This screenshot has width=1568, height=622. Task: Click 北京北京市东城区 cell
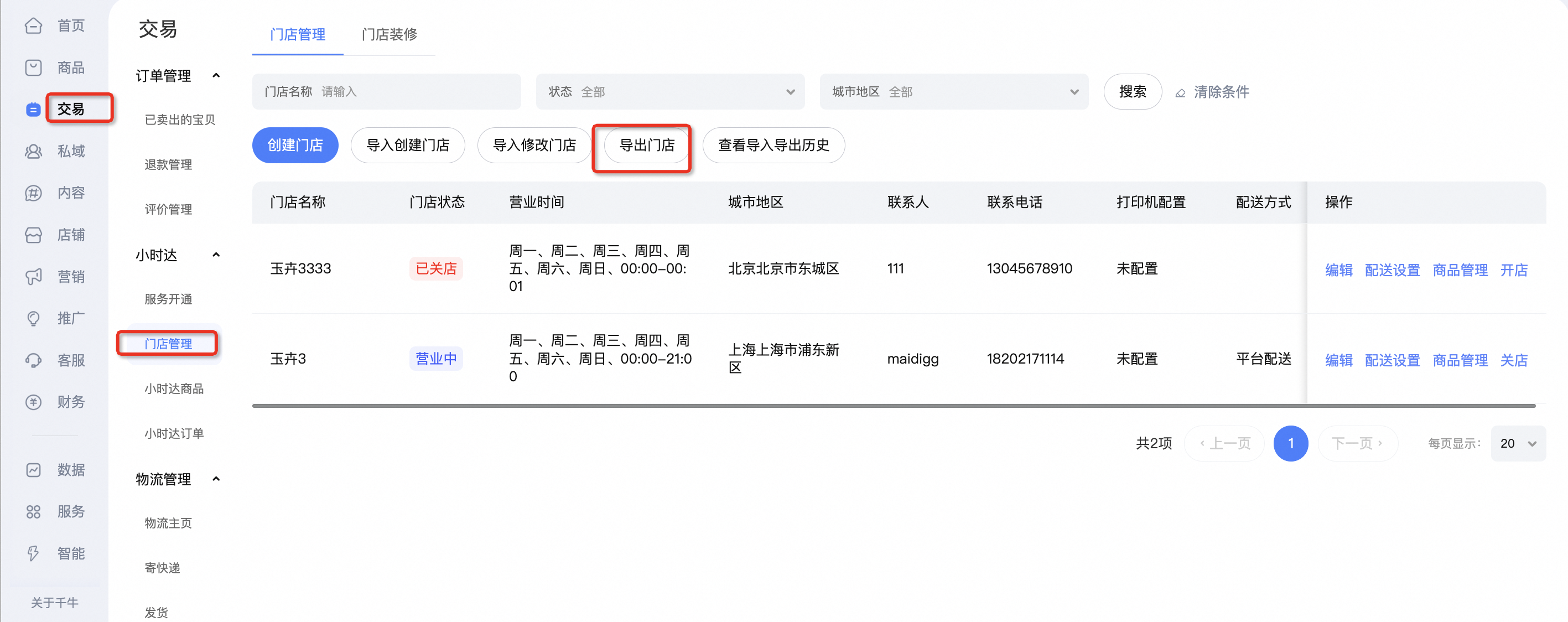click(x=783, y=268)
